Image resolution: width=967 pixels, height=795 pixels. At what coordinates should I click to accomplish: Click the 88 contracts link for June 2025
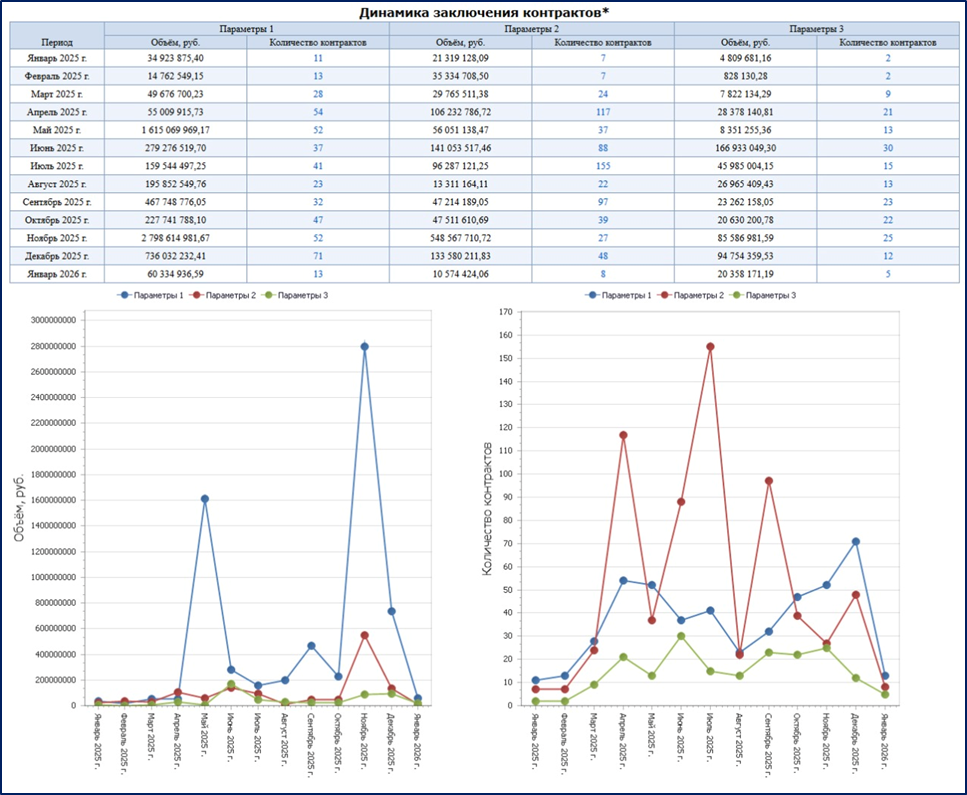tap(603, 148)
